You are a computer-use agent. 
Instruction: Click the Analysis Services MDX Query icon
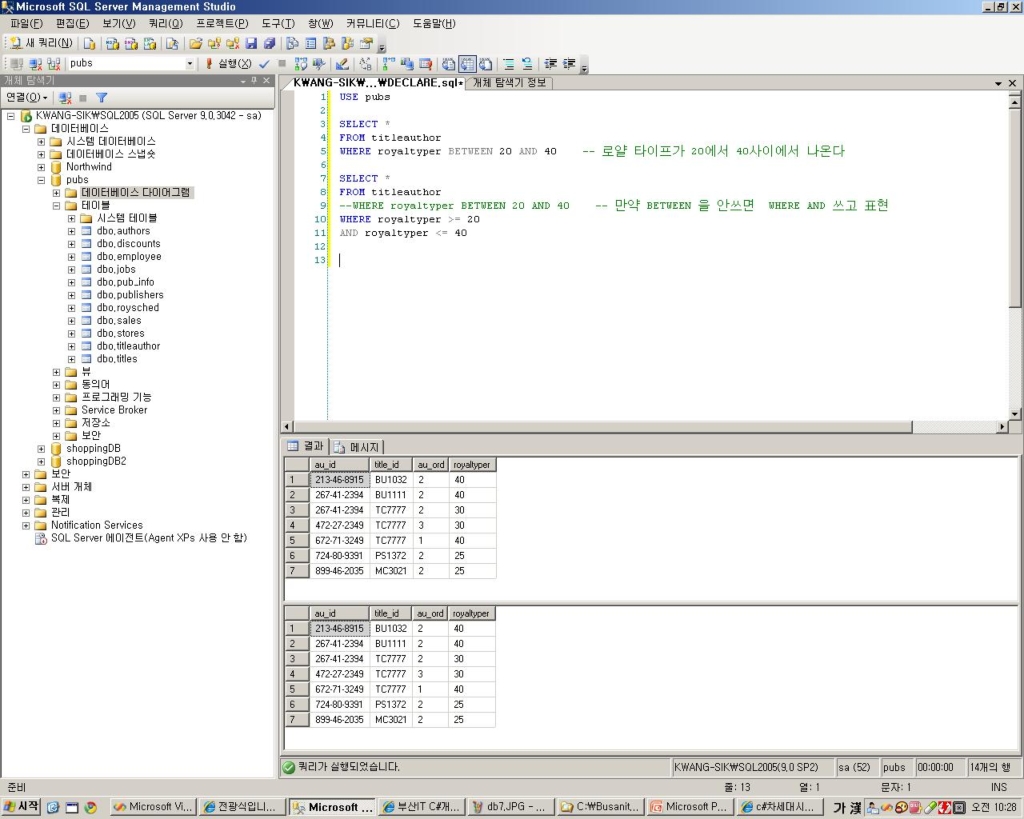112,44
